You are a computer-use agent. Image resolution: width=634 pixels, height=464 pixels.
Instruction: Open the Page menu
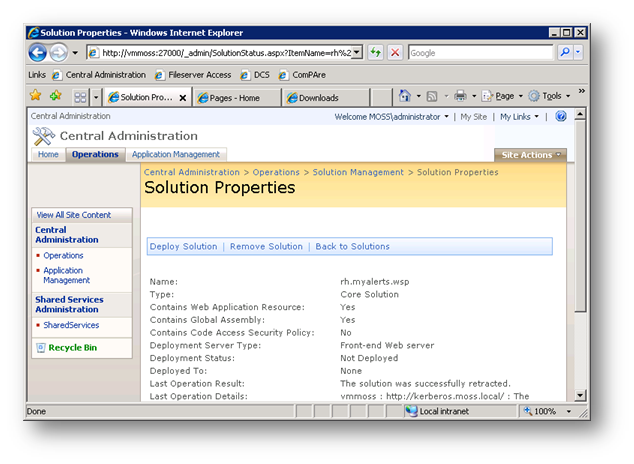tap(502, 96)
